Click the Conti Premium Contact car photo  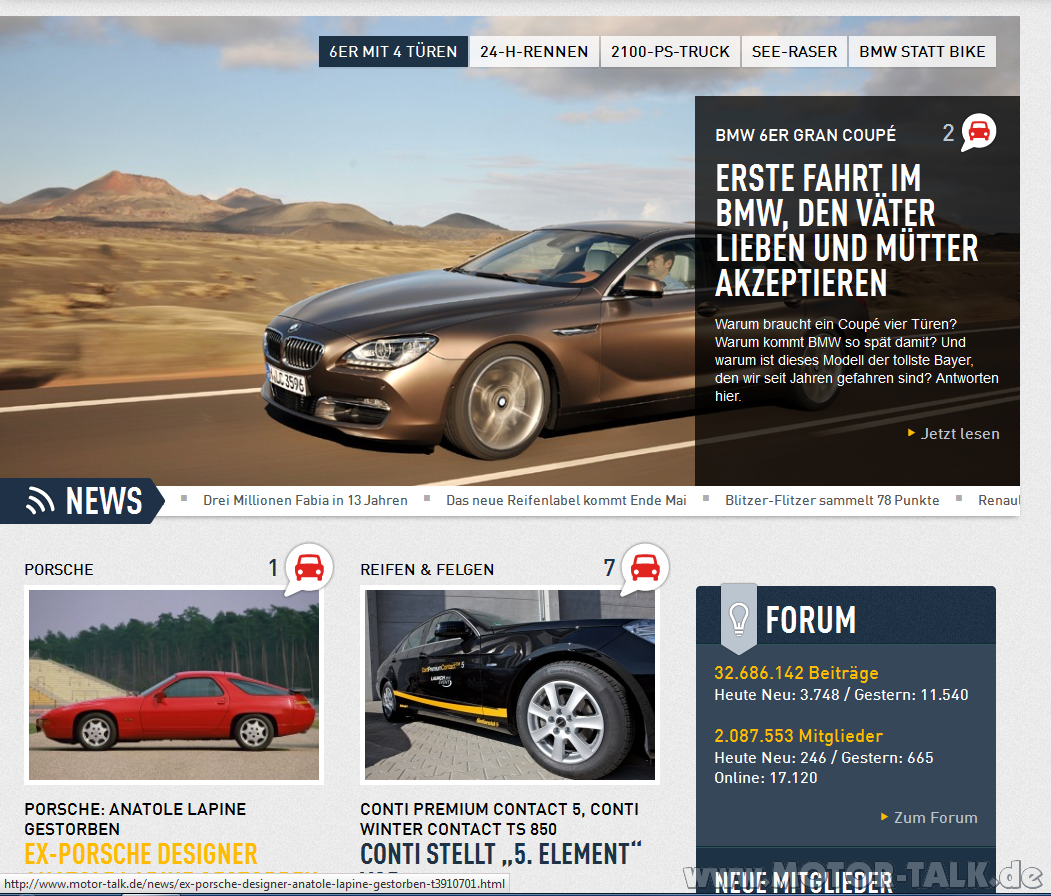[509, 684]
